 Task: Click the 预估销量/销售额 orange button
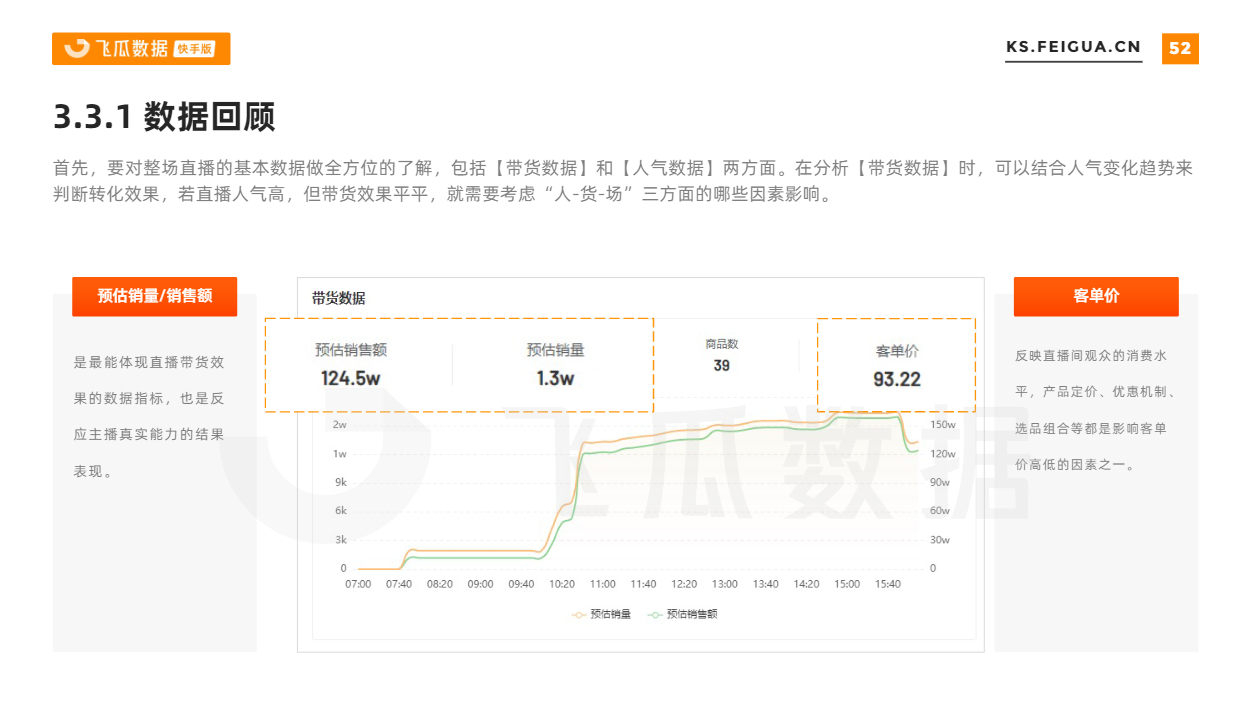[154, 296]
